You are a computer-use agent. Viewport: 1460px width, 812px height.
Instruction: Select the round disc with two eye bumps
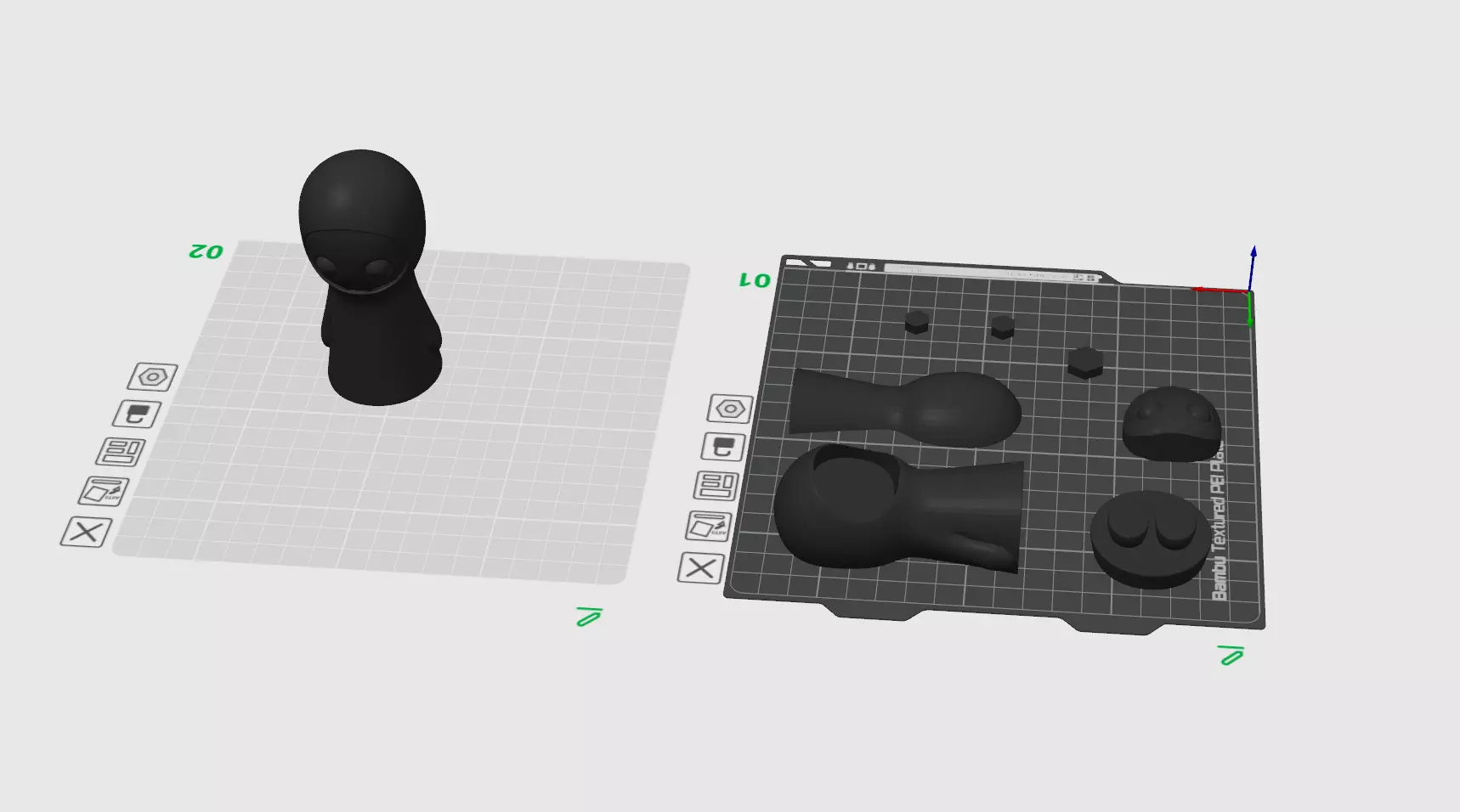(1152, 539)
